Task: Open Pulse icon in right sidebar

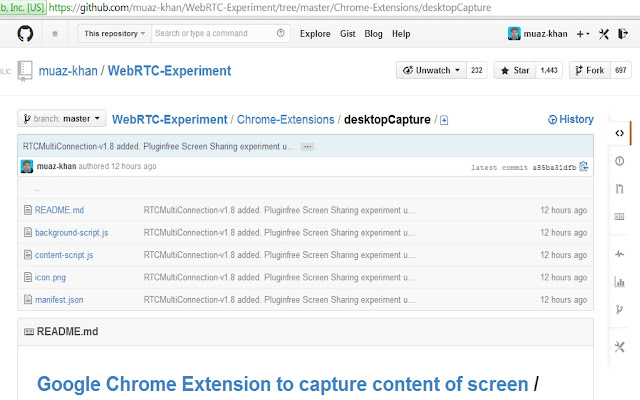Action: [x=620, y=254]
